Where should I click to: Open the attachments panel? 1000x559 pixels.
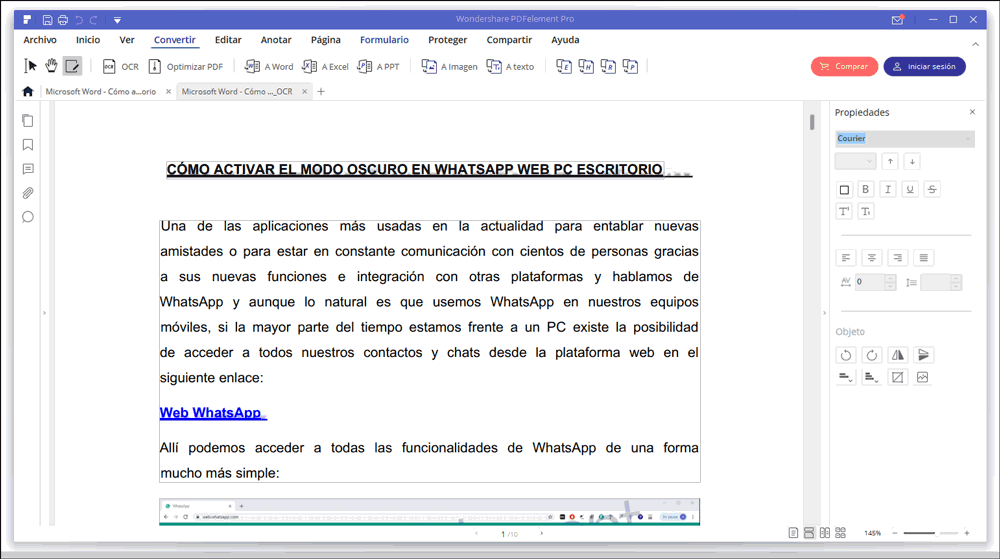click(x=27, y=192)
